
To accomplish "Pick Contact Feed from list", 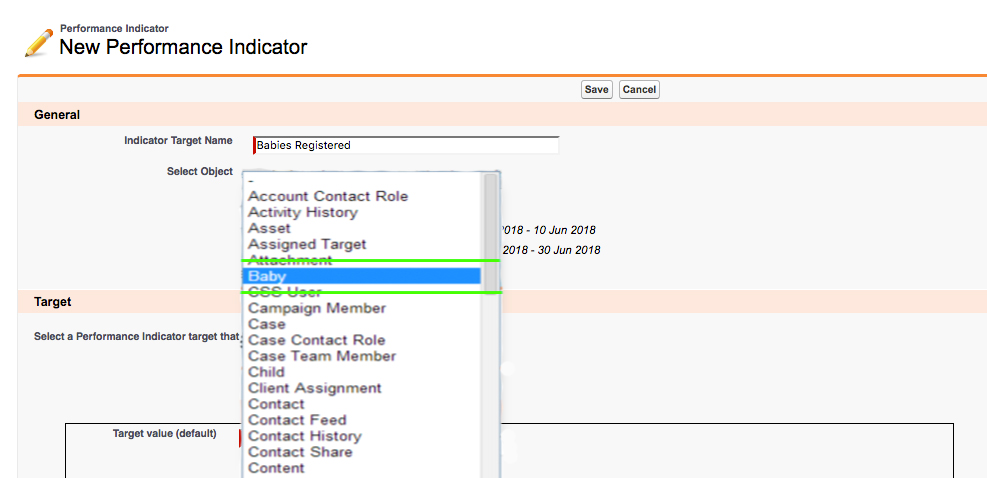I will tap(297, 420).
